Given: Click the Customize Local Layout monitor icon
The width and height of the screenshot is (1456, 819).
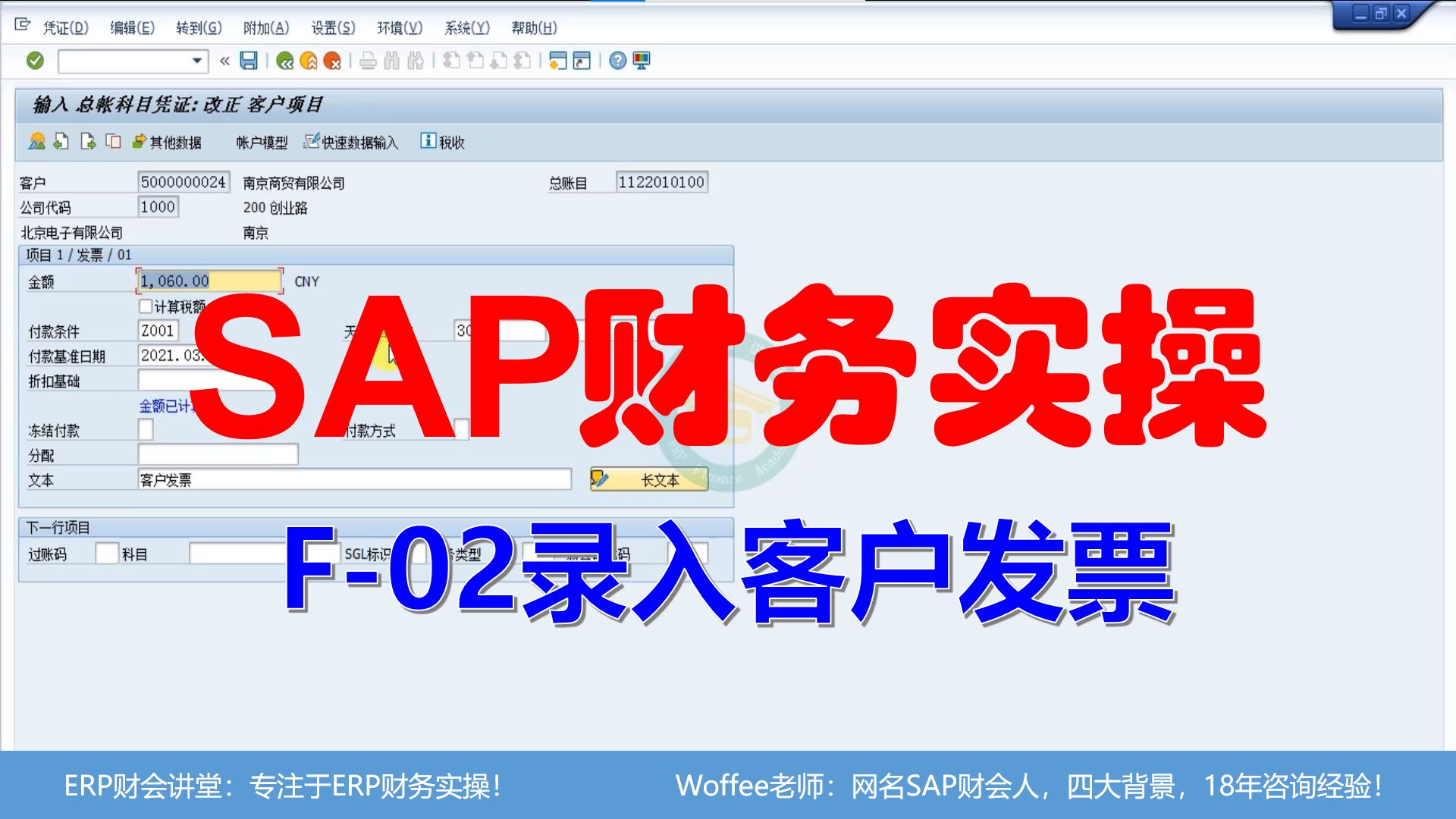Looking at the screenshot, I should (x=642, y=61).
